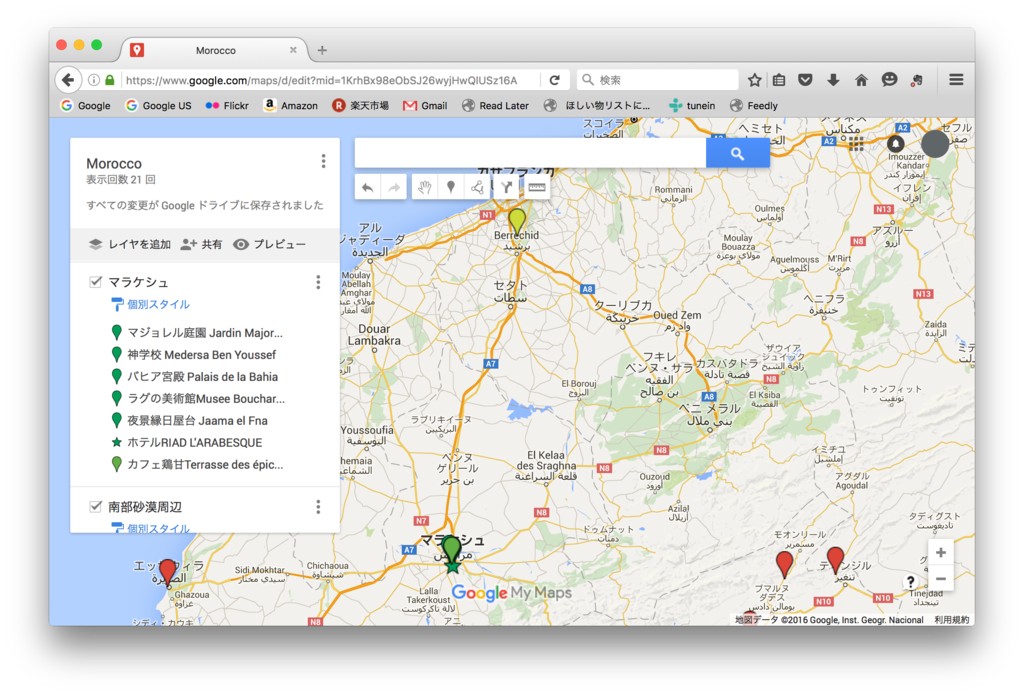This screenshot has height=696, width=1024.
Task: Open the Gmail bookmark
Action: click(x=425, y=105)
